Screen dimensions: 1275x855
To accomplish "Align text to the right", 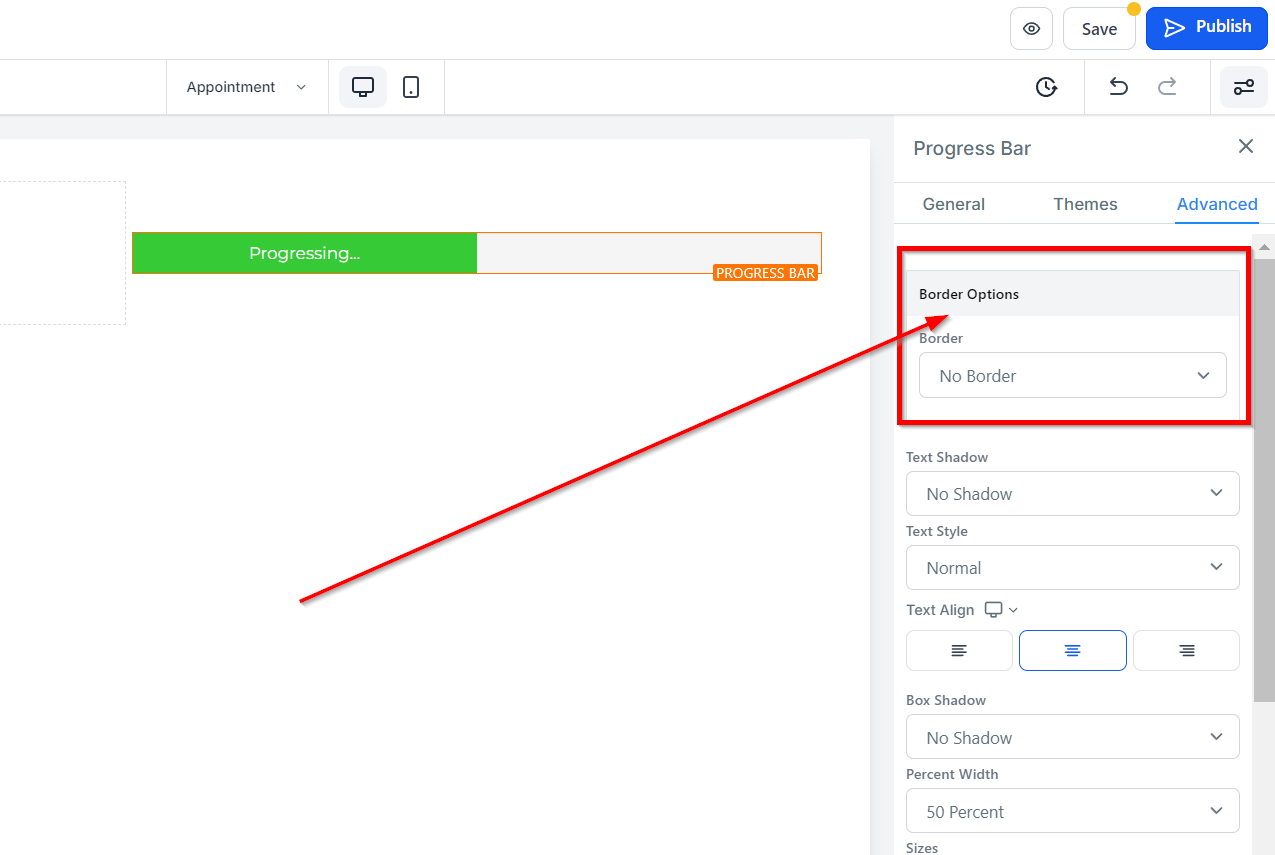I will click(x=1186, y=650).
